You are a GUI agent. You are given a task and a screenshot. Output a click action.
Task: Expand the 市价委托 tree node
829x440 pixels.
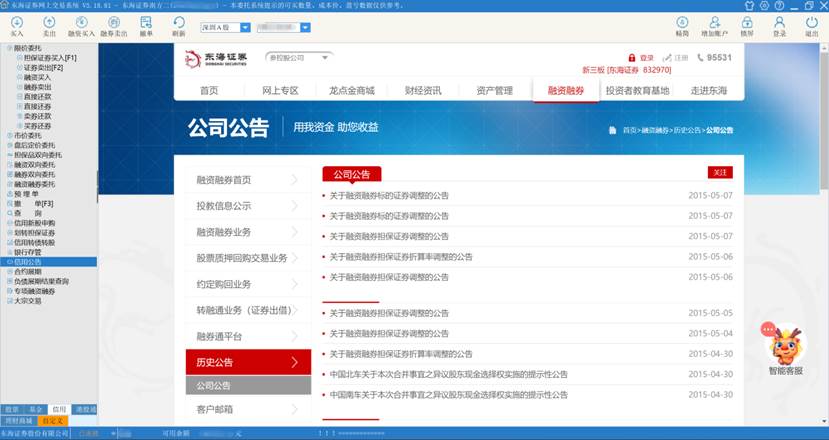coord(9,135)
